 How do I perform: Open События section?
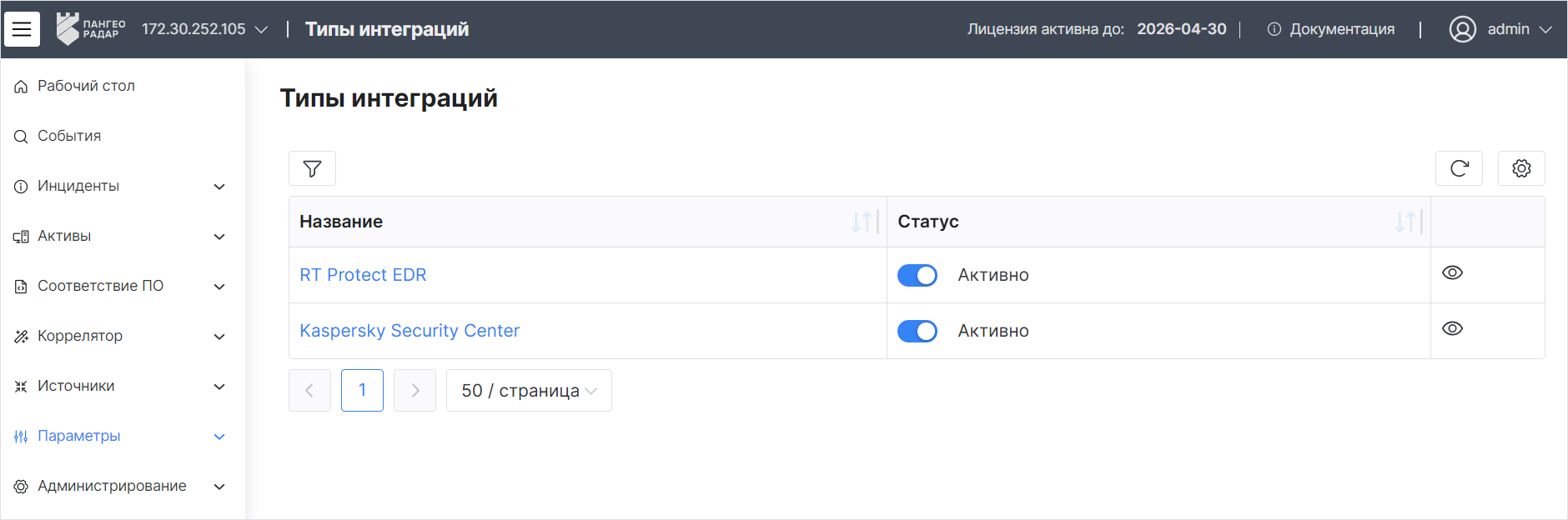[69, 136]
